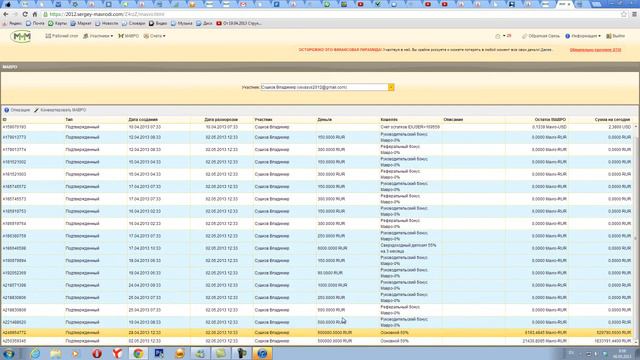Screen dimensions: 640x360
Task: Open the notifications counter dropdown
Action: [503, 36]
